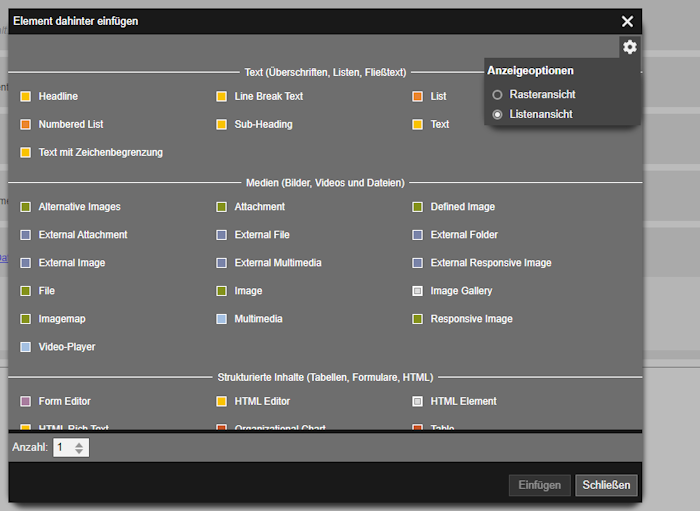The height and width of the screenshot is (511, 700).
Task: Choose the Line Break Text label
Action: click(269, 96)
